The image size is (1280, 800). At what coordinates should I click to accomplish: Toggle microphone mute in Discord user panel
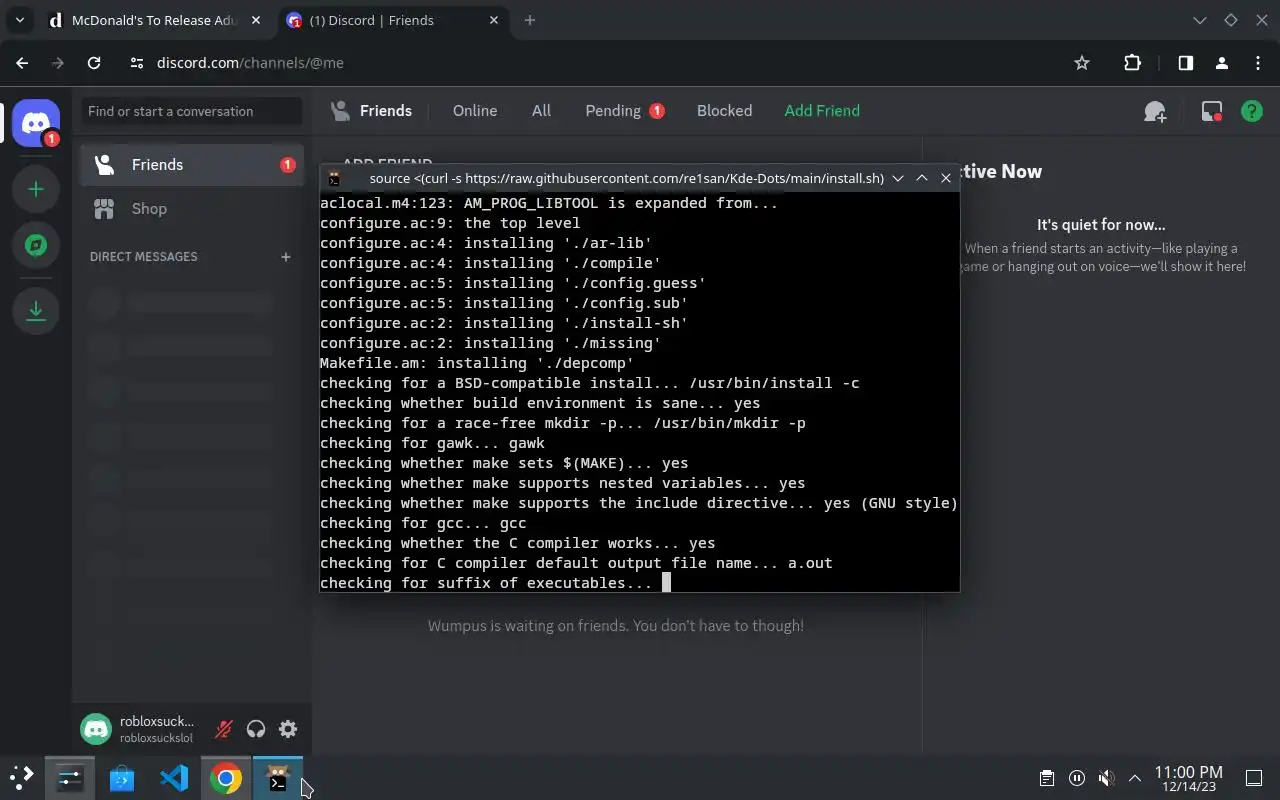click(224, 729)
